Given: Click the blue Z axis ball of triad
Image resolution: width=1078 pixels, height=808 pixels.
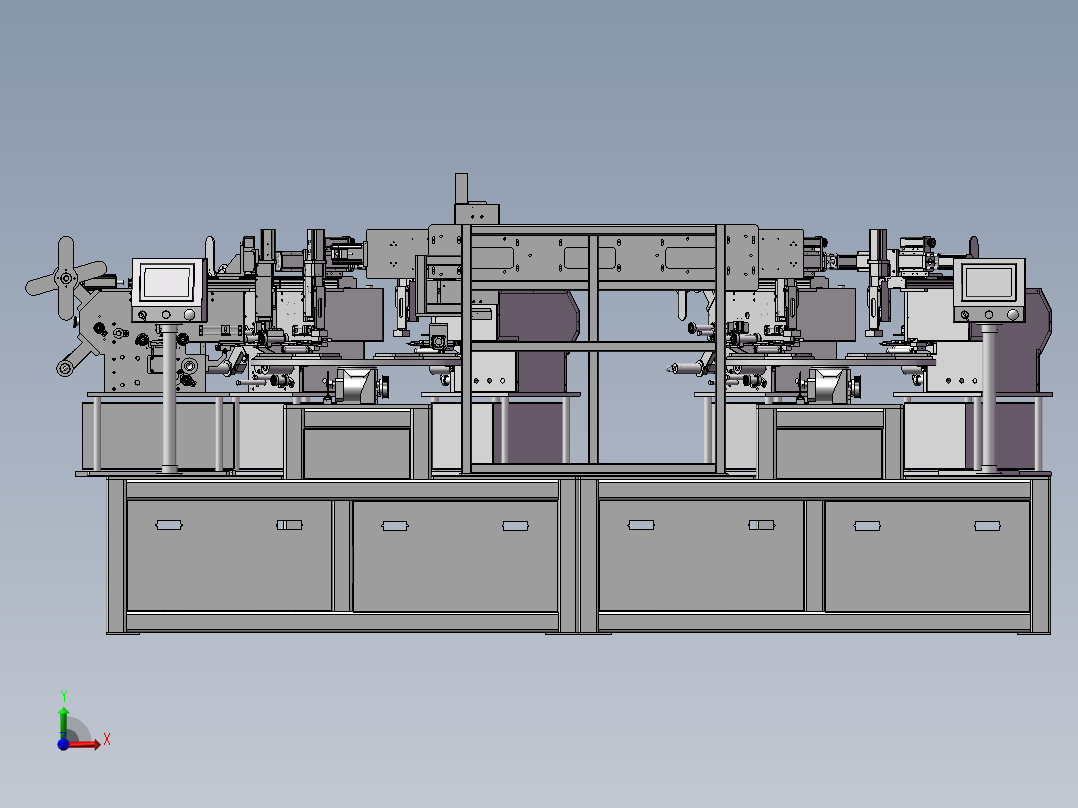Looking at the screenshot, I should click(x=63, y=744).
